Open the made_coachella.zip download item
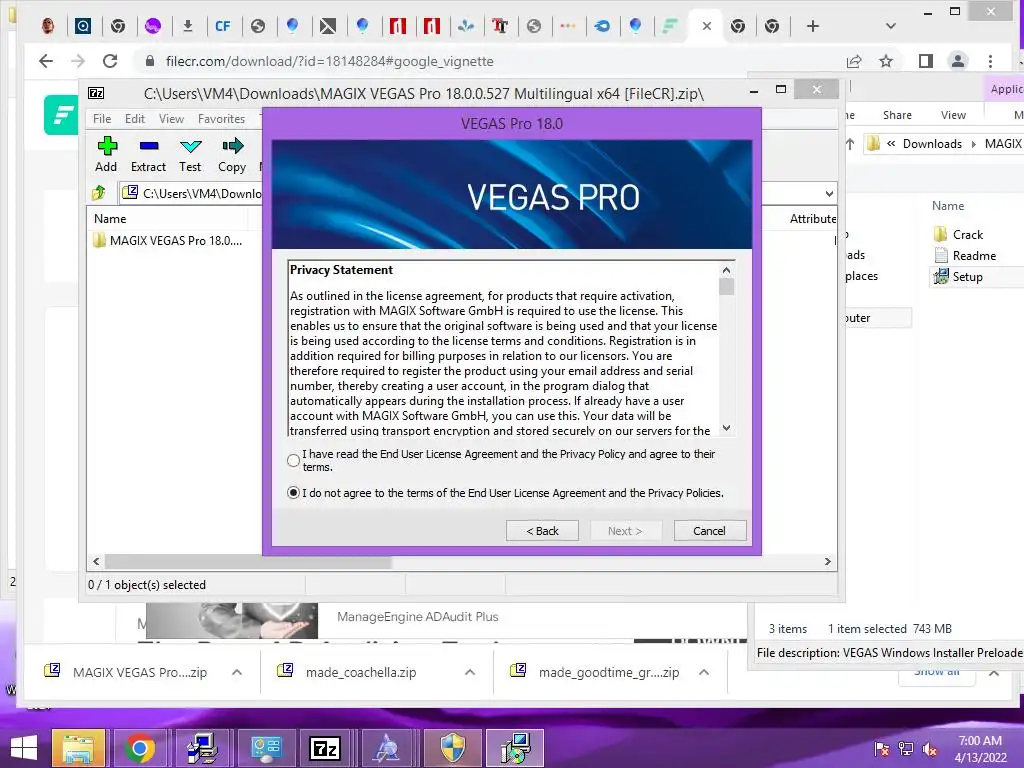 pos(361,672)
